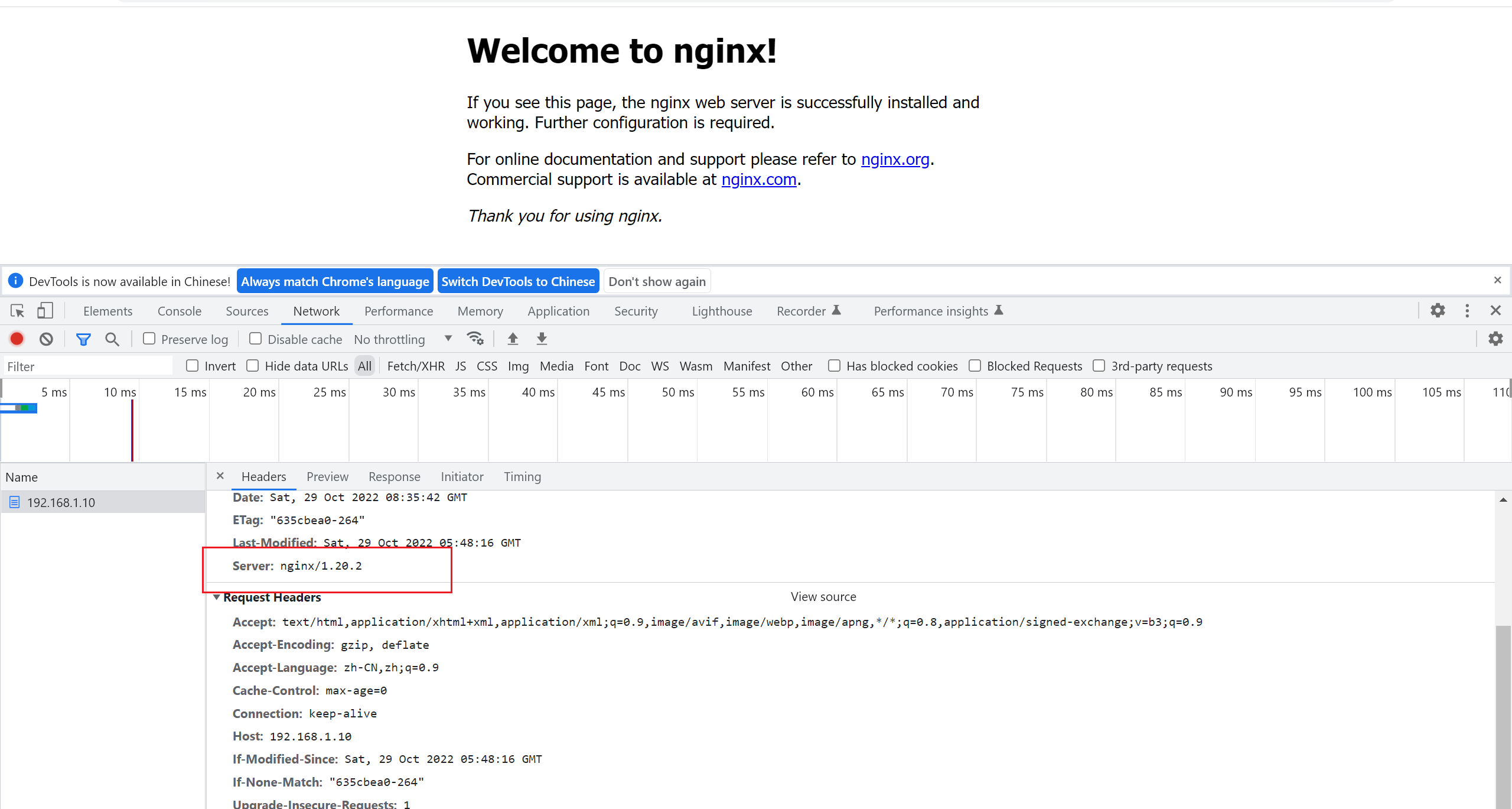Filter requests by WS type
Viewport: 1512px width, 809px height.
[660, 366]
